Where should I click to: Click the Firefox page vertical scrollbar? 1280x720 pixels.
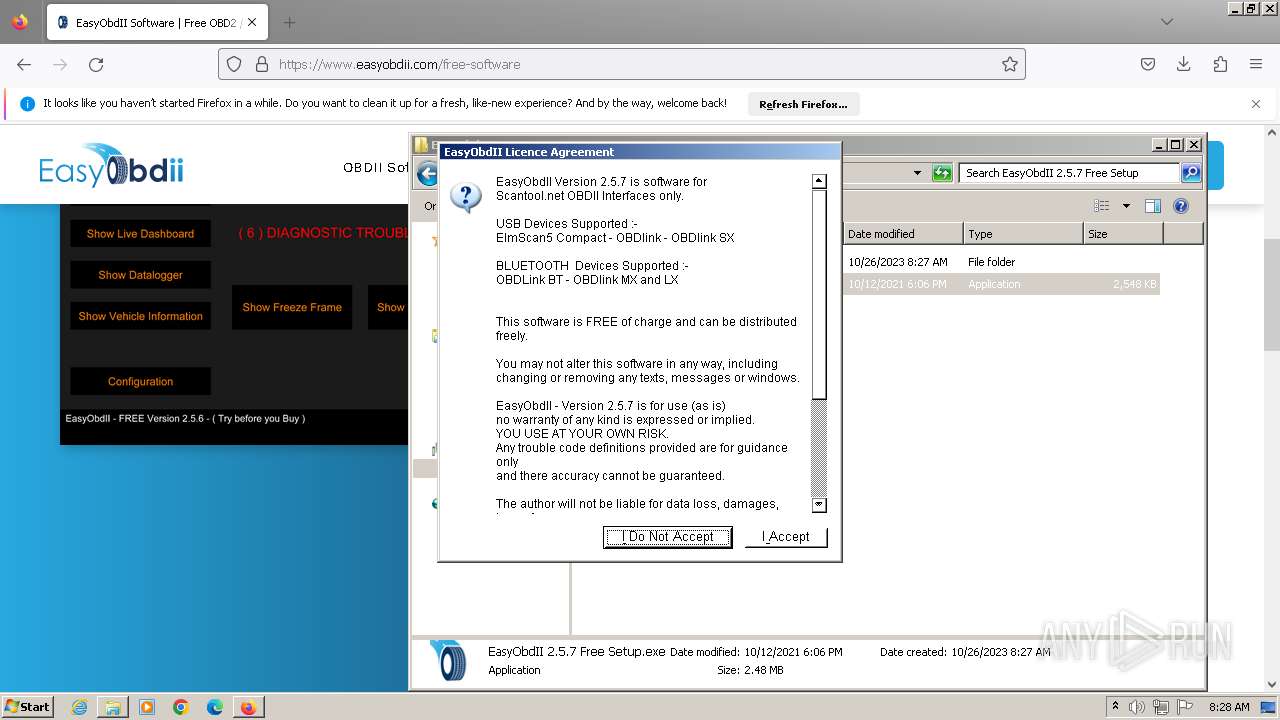[1272, 295]
